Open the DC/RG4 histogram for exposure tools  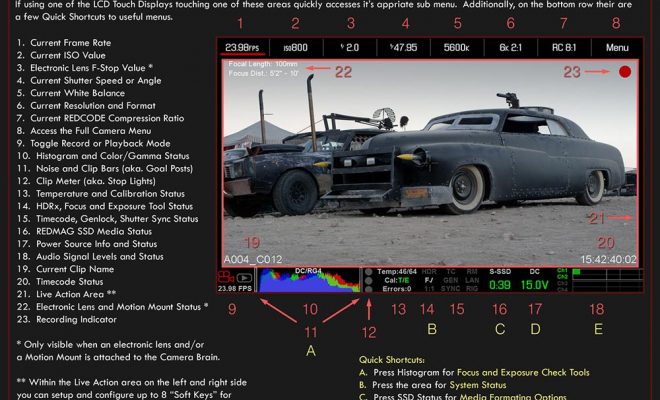[x=308, y=280]
